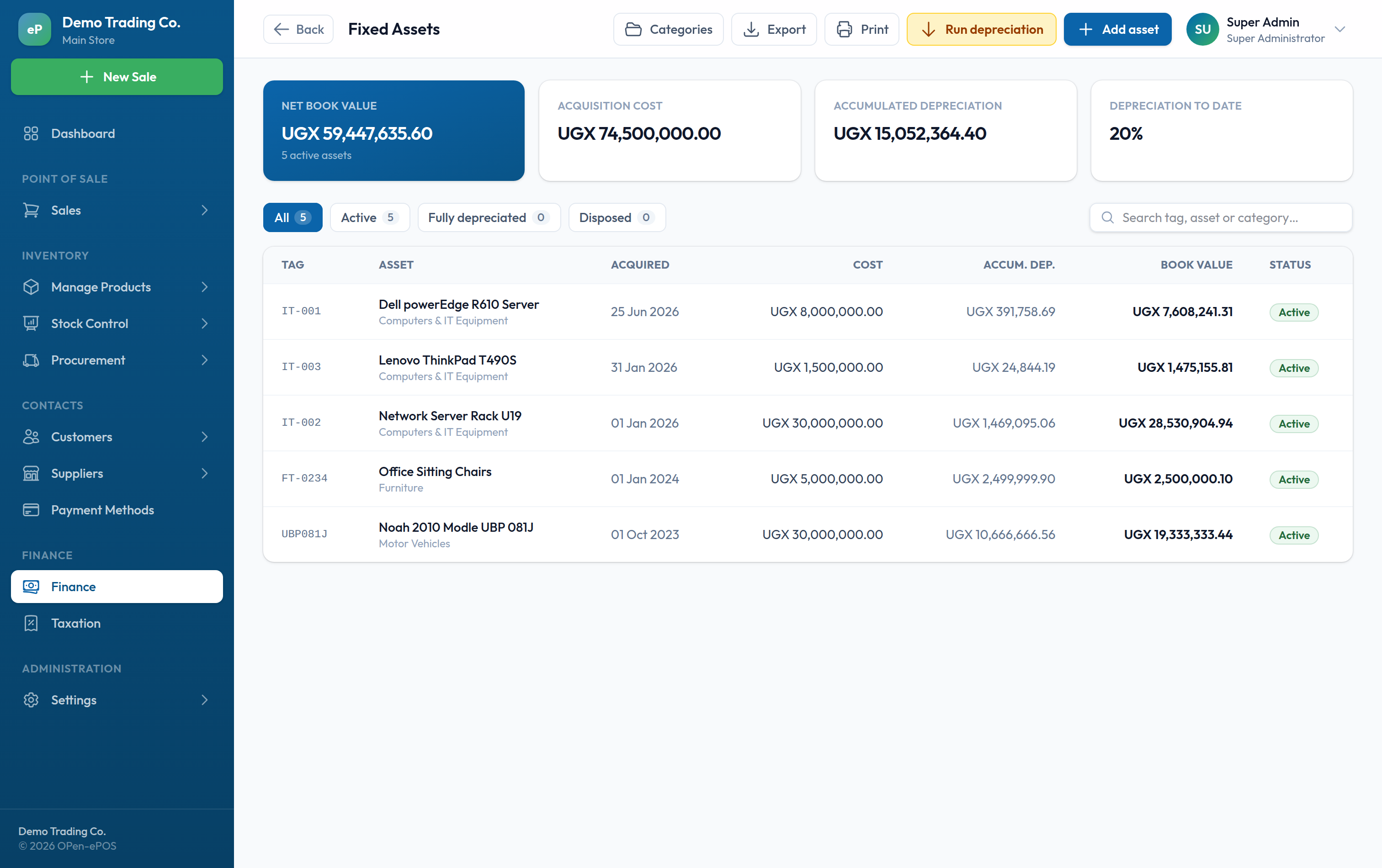The image size is (1382, 868).
Task: Click the BOOK VALUE column header
Action: click(1196, 265)
